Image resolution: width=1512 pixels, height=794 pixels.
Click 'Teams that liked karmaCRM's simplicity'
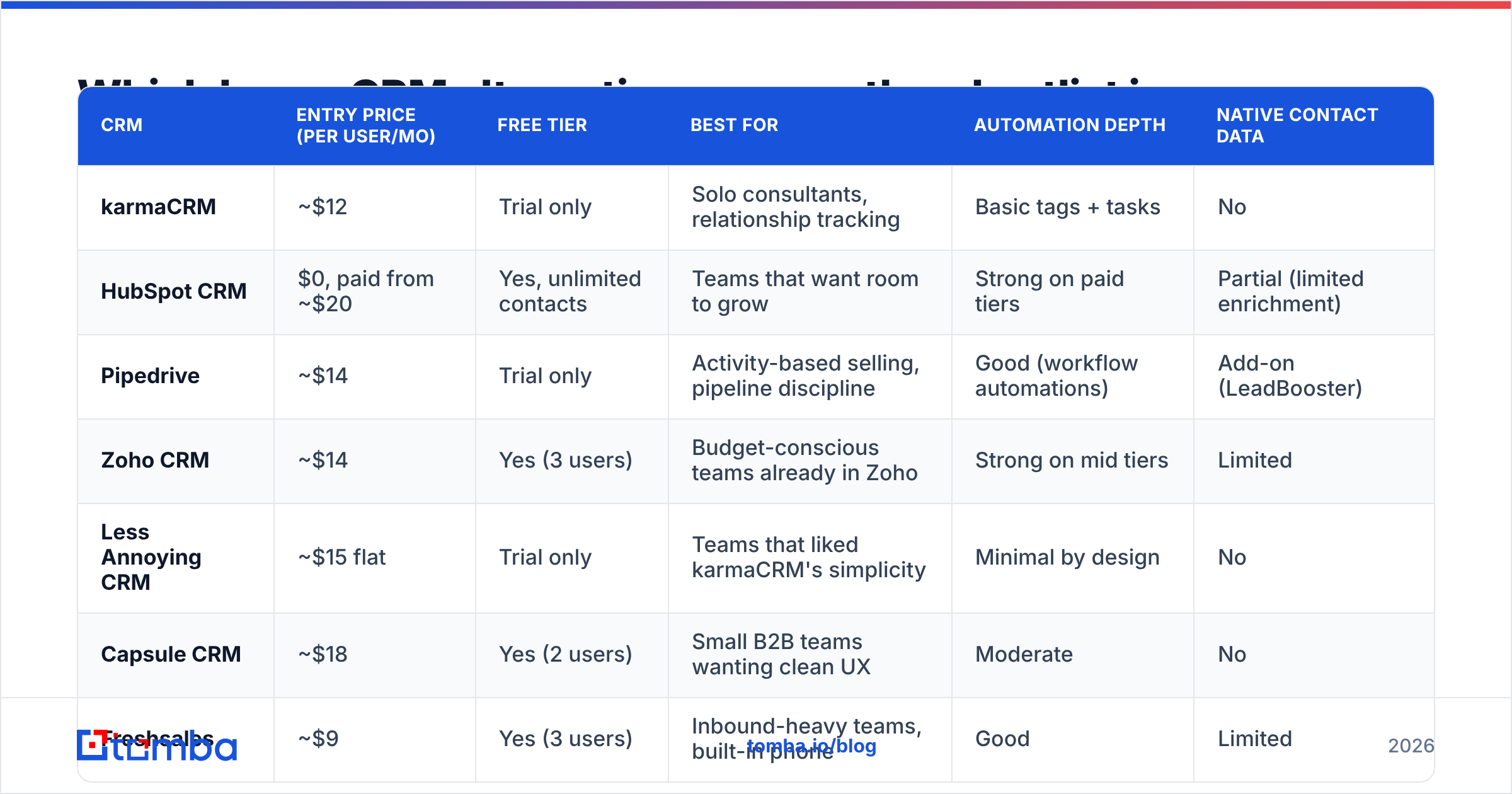[x=809, y=557]
